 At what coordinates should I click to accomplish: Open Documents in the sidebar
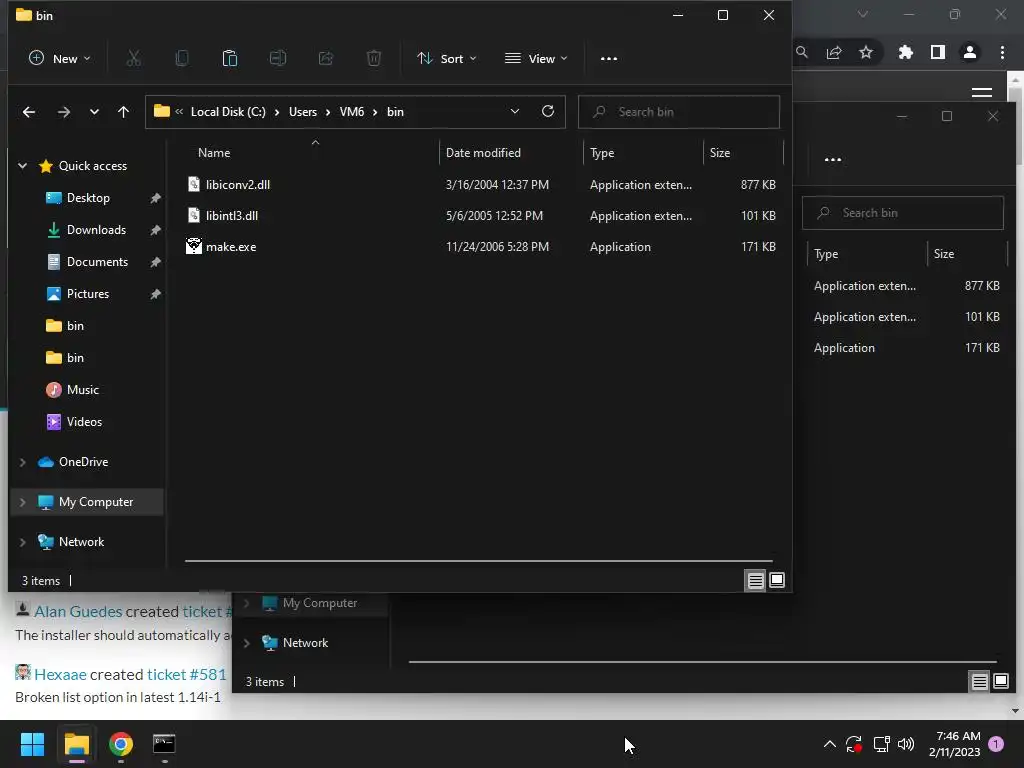pyautogui.click(x=97, y=262)
